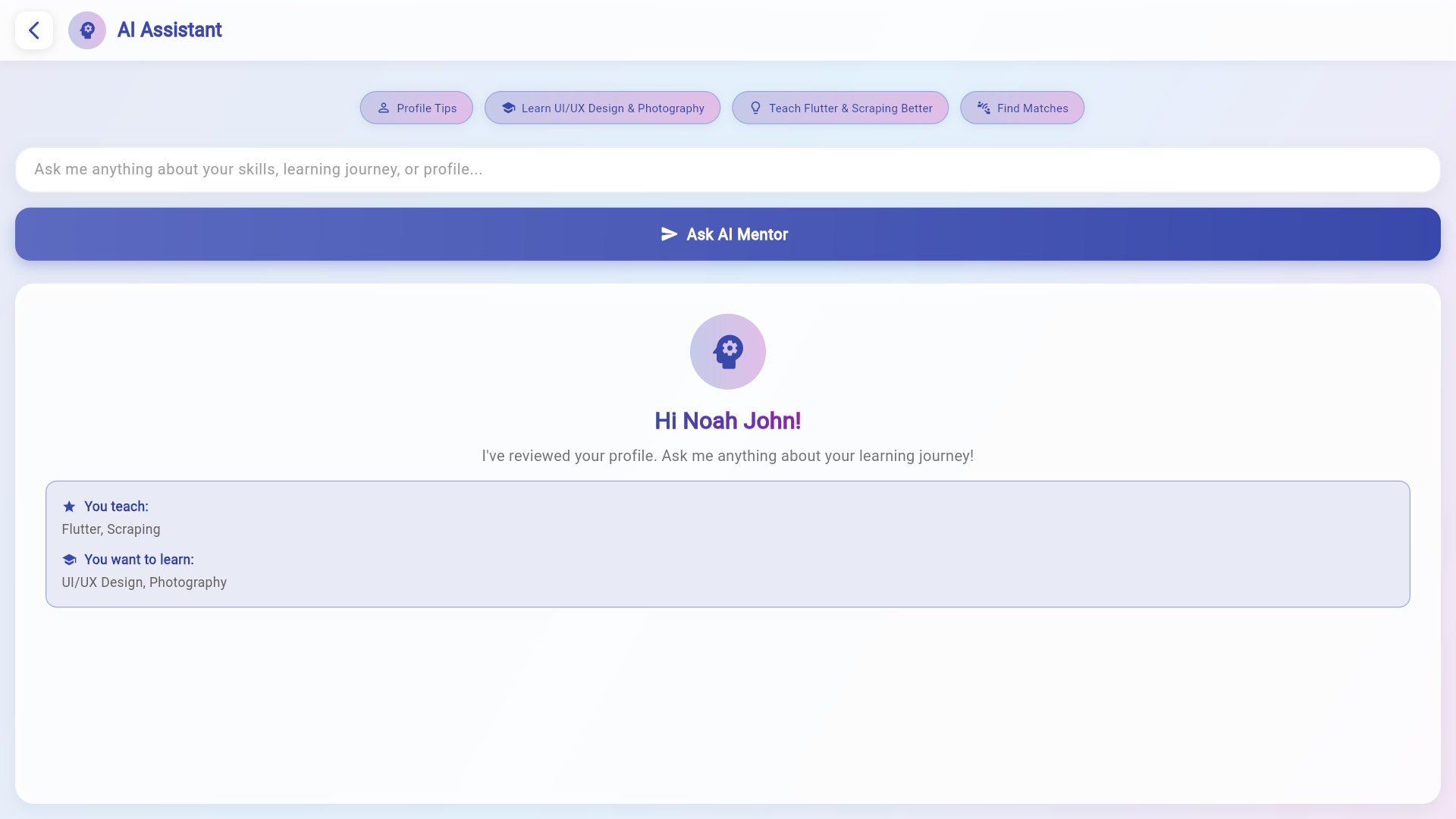Click the AI Assistant page title
1456x819 pixels.
pyautogui.click(x=169, y=30)
